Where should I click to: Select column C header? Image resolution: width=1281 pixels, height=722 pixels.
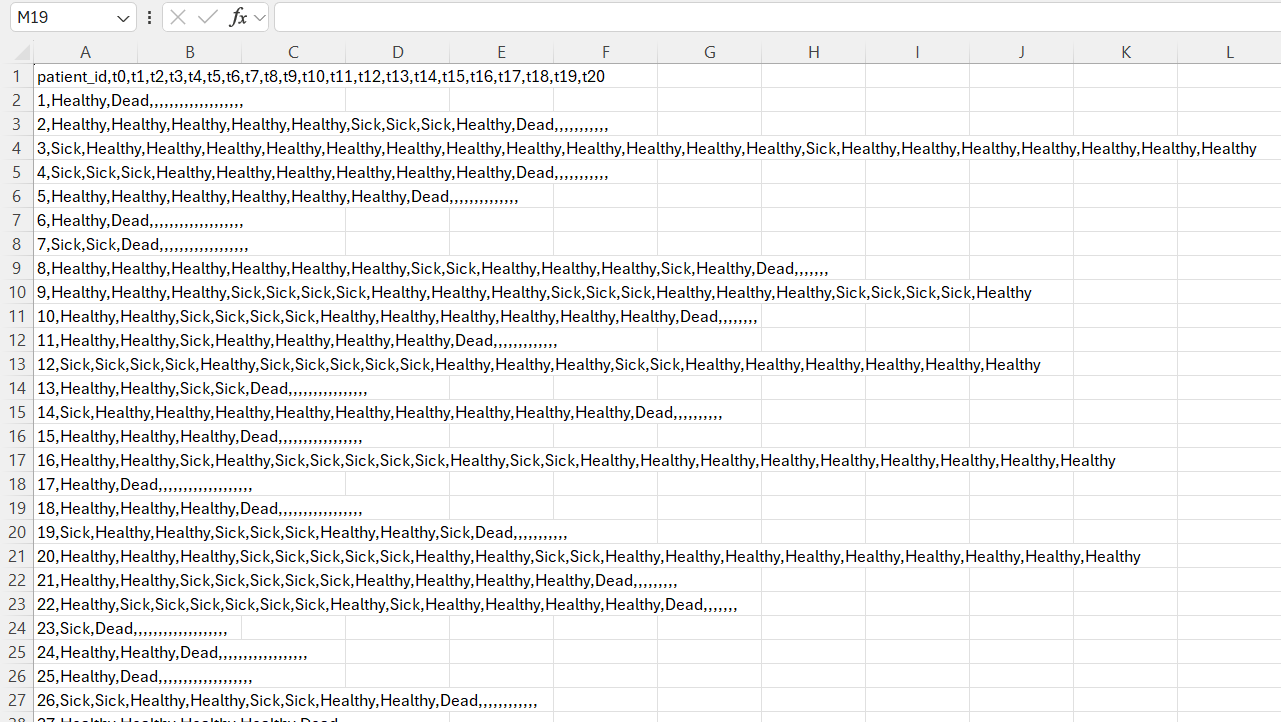[293, 53]
